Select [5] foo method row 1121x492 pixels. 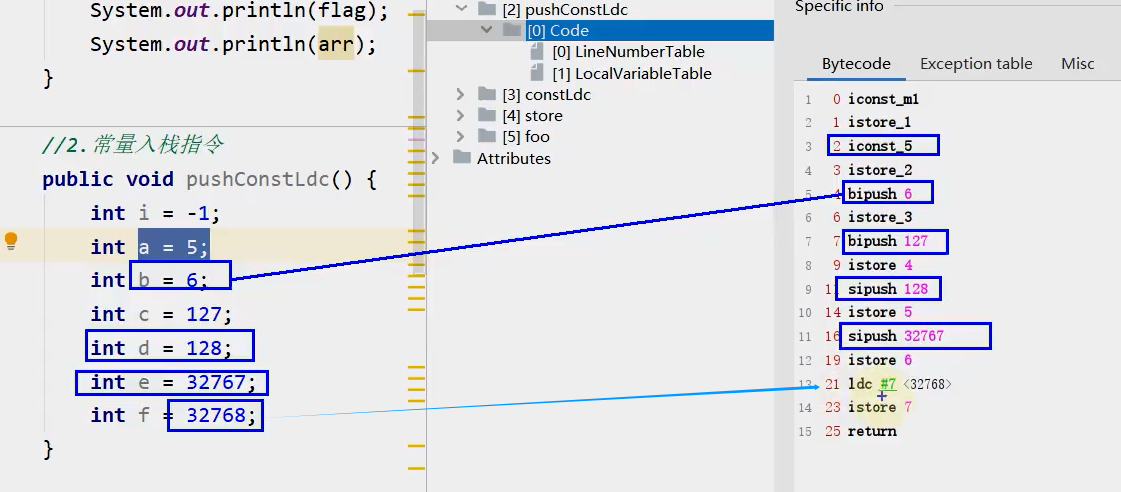pos(525,137)
